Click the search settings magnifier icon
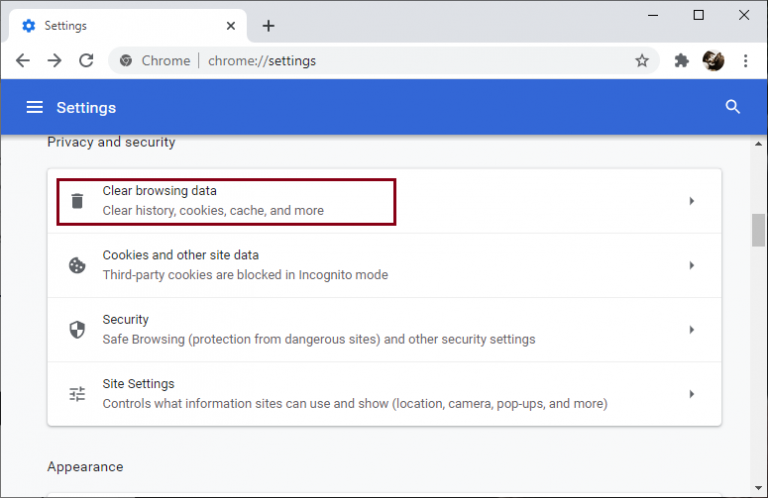This screenshot has width=768, height=498. (732, 107)
